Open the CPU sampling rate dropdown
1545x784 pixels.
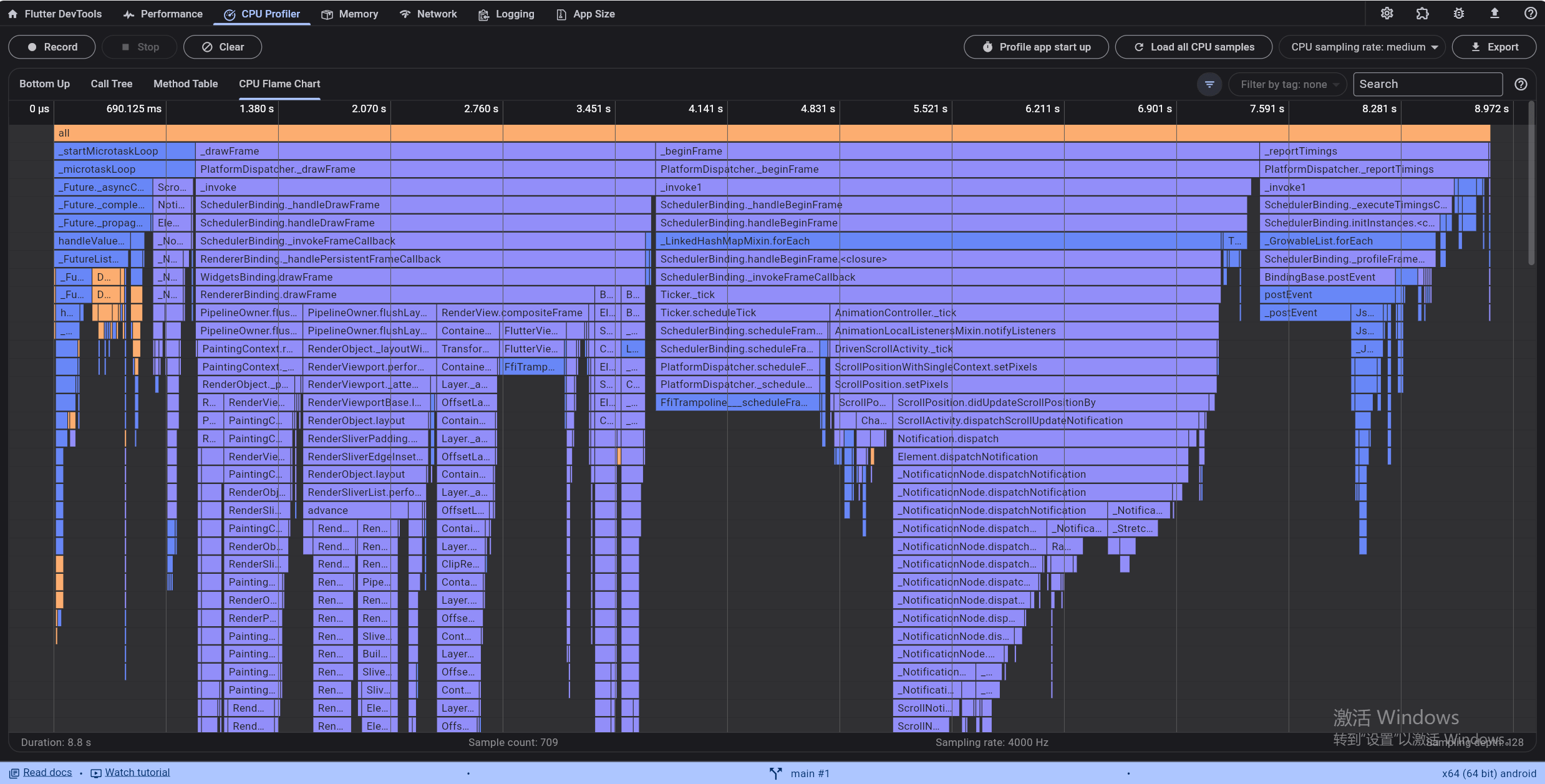1362,47
